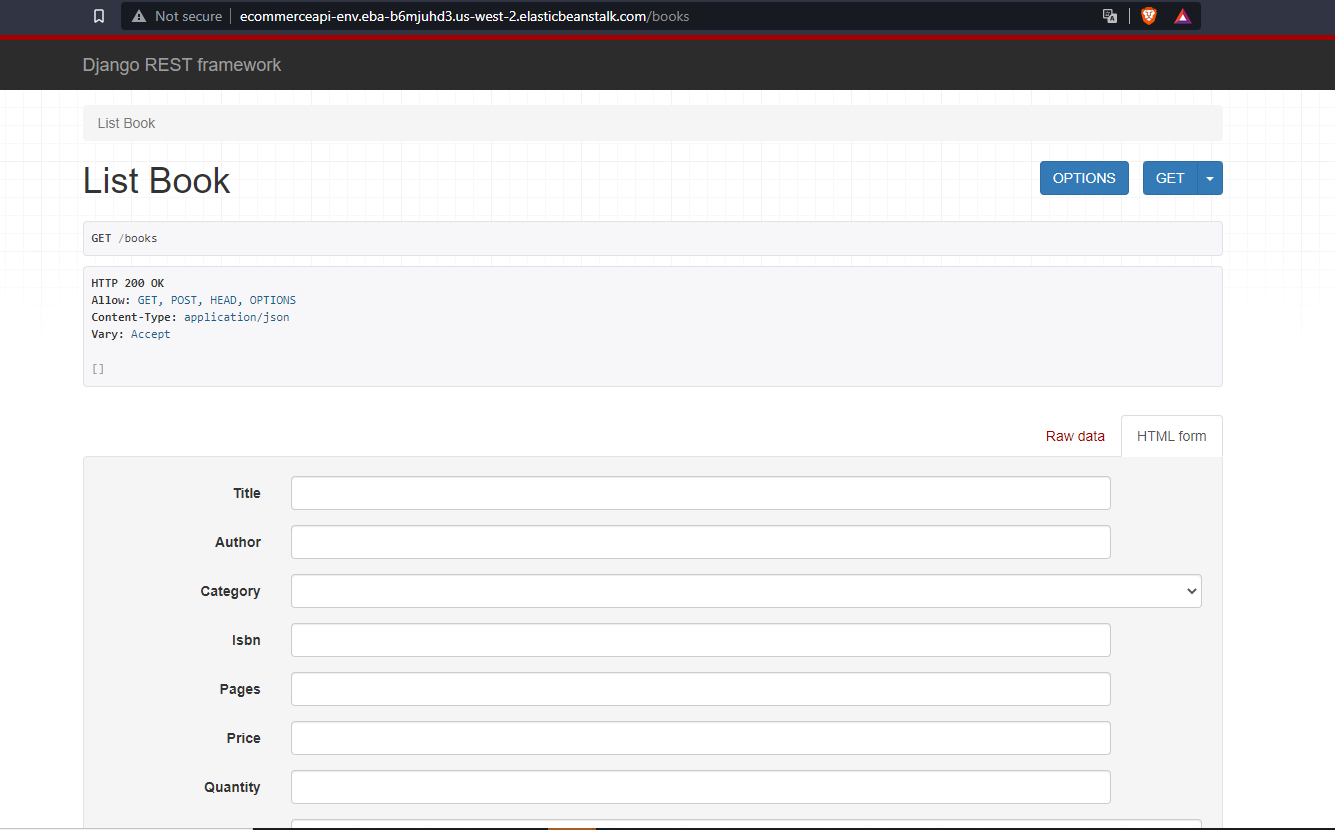
Task: Click the Price input field
Action: [700, 737]
